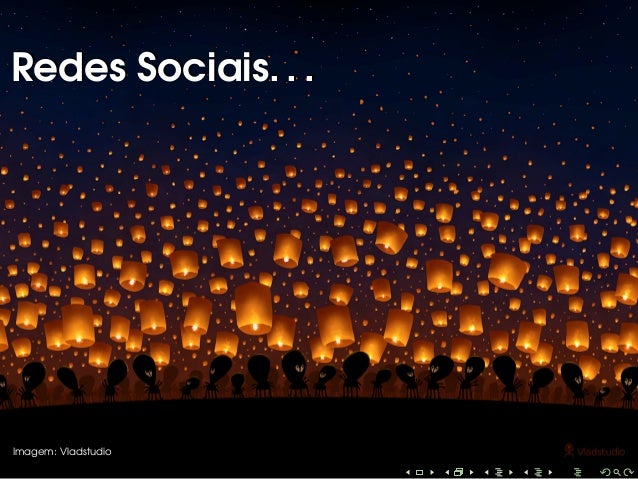Viewport: 638px width, 479px height.
Task: Click the stacked frames navigation icon
Action: click(x=459, y=472)
